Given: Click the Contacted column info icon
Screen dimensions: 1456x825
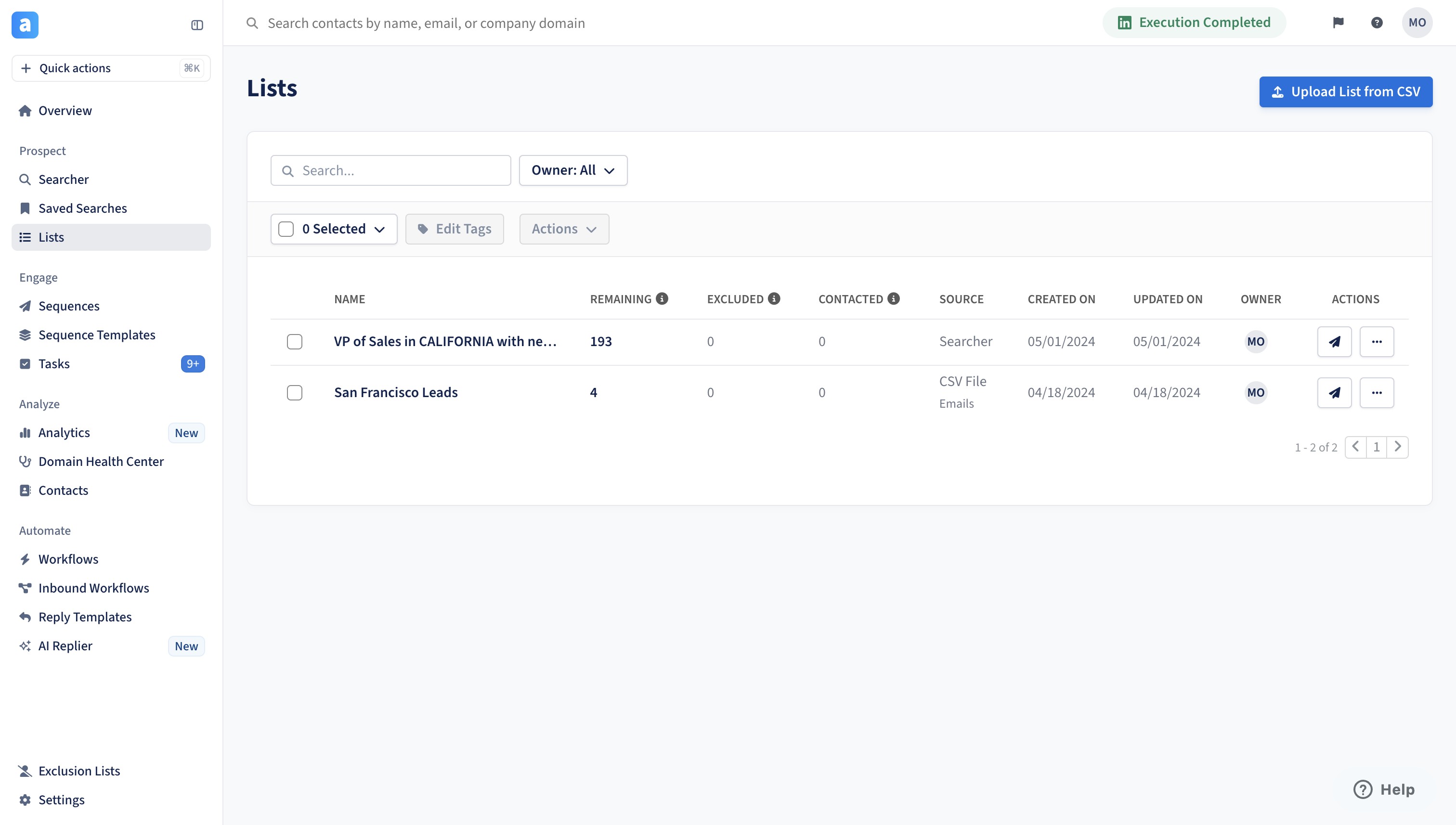Looking at the screenshot, I should coord(894,298).
